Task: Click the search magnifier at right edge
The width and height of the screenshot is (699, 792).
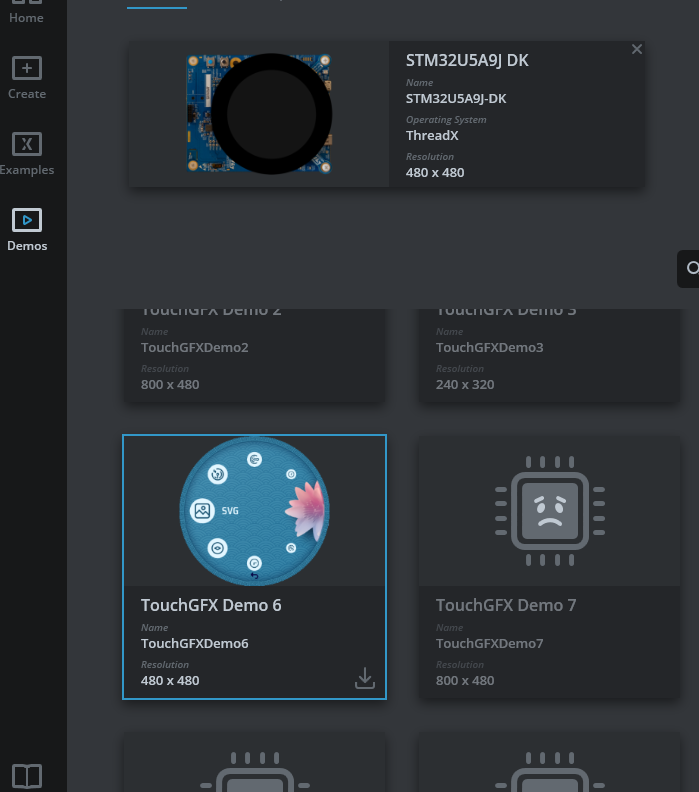Action: 692,268
